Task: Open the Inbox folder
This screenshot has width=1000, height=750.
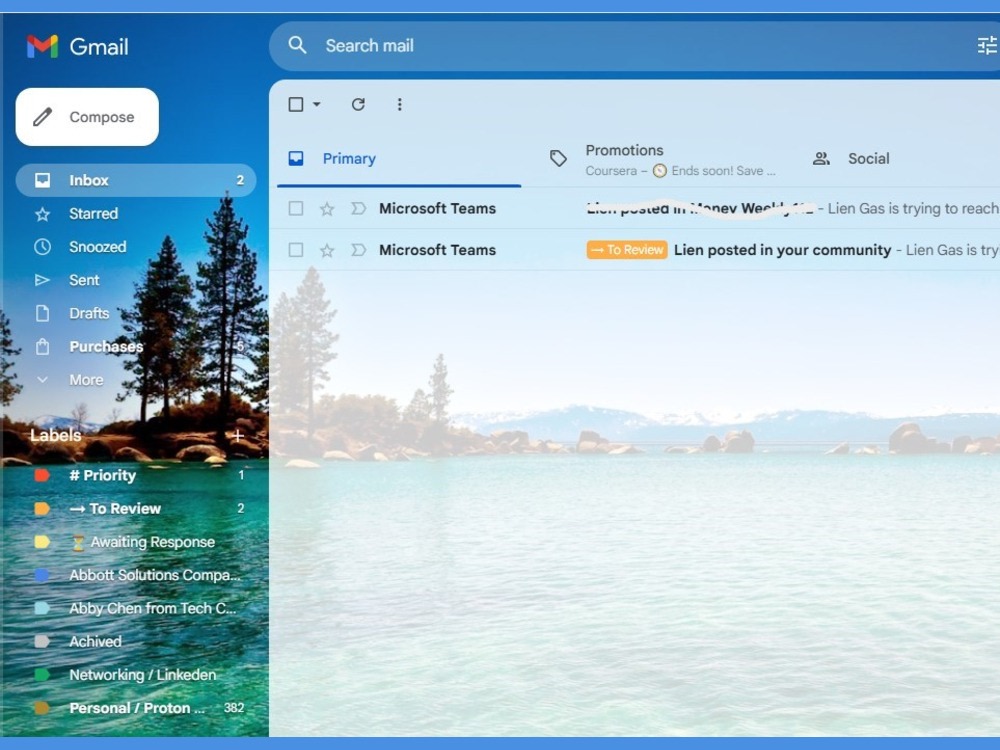Action: (x=136, y=180)
